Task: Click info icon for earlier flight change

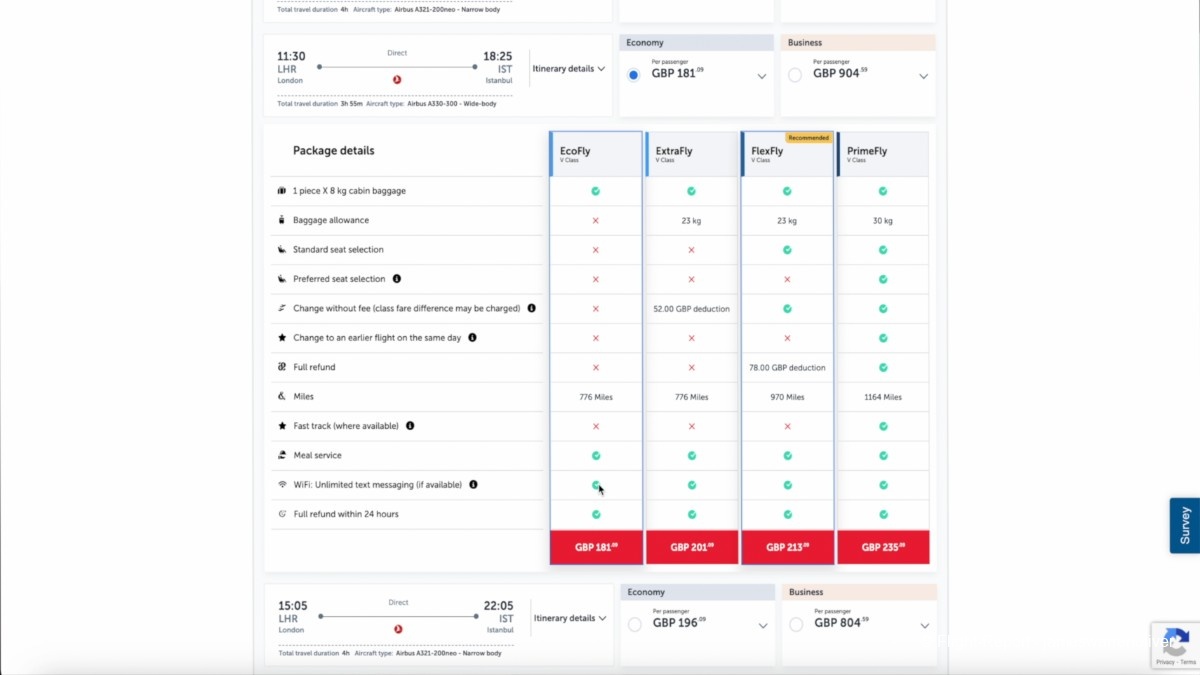Action: (472, 338)
